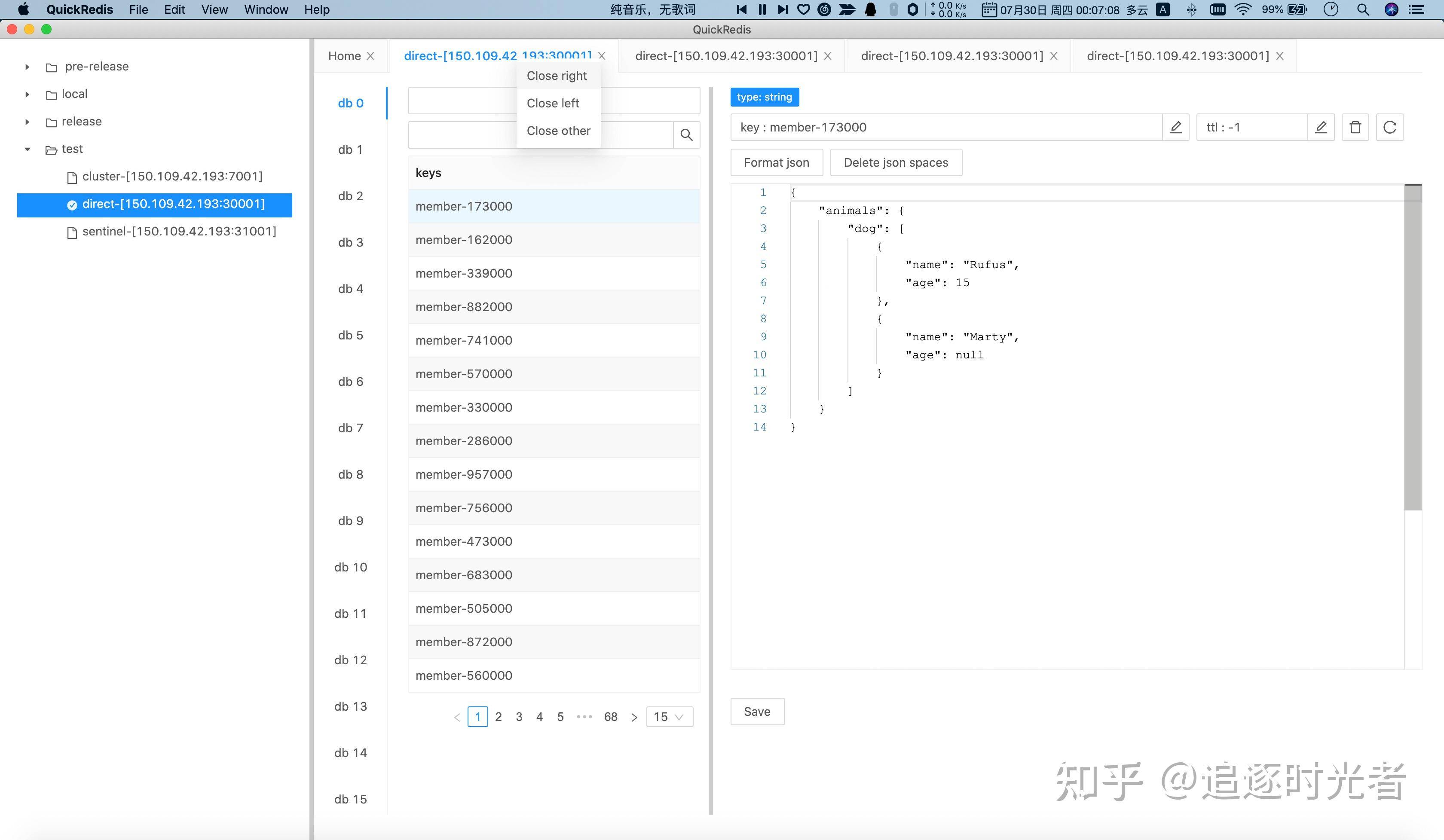Select key member-162000
The height and width of the screenshot is (840, 1444).
[554, 240]
